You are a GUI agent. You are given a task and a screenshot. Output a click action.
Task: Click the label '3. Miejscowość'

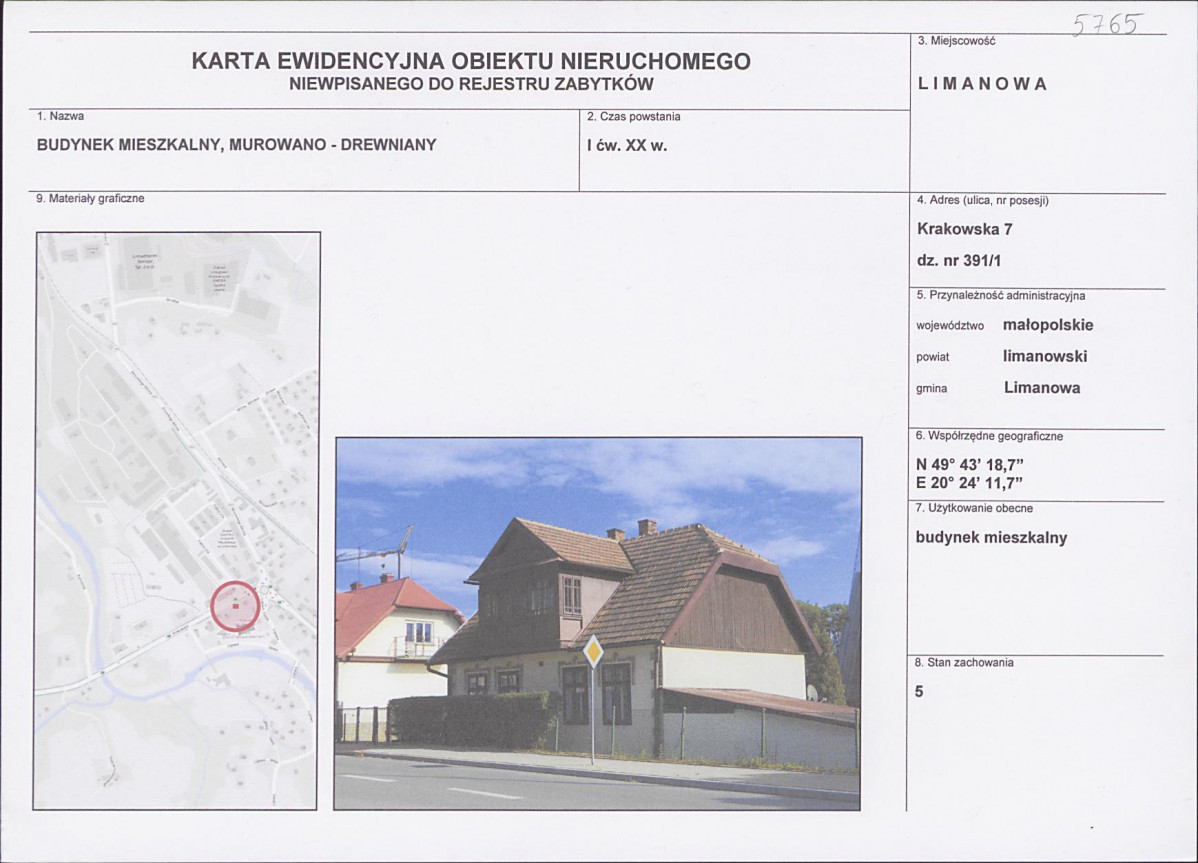coord(957,41)
